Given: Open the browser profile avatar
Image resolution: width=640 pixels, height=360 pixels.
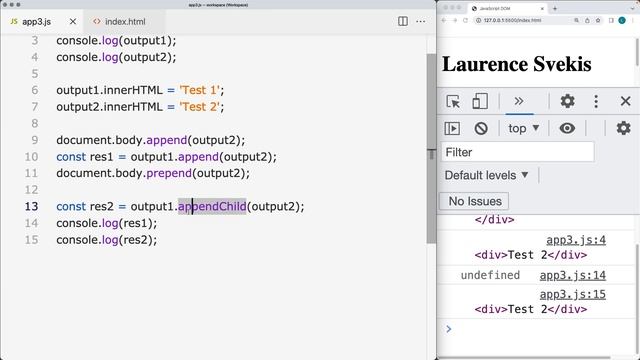Looking at the screenshot, I should 622,20.
